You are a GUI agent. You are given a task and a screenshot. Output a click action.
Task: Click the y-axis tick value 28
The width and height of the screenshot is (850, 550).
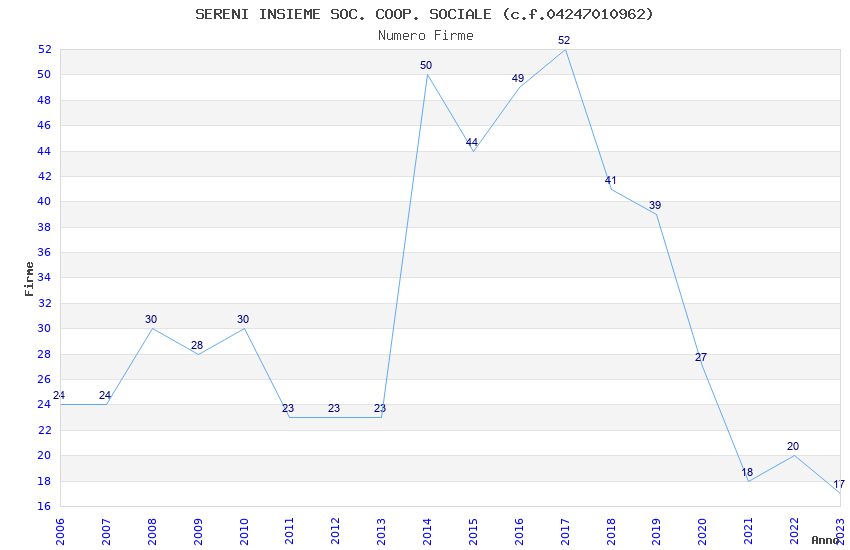click(x=44, y=354)
